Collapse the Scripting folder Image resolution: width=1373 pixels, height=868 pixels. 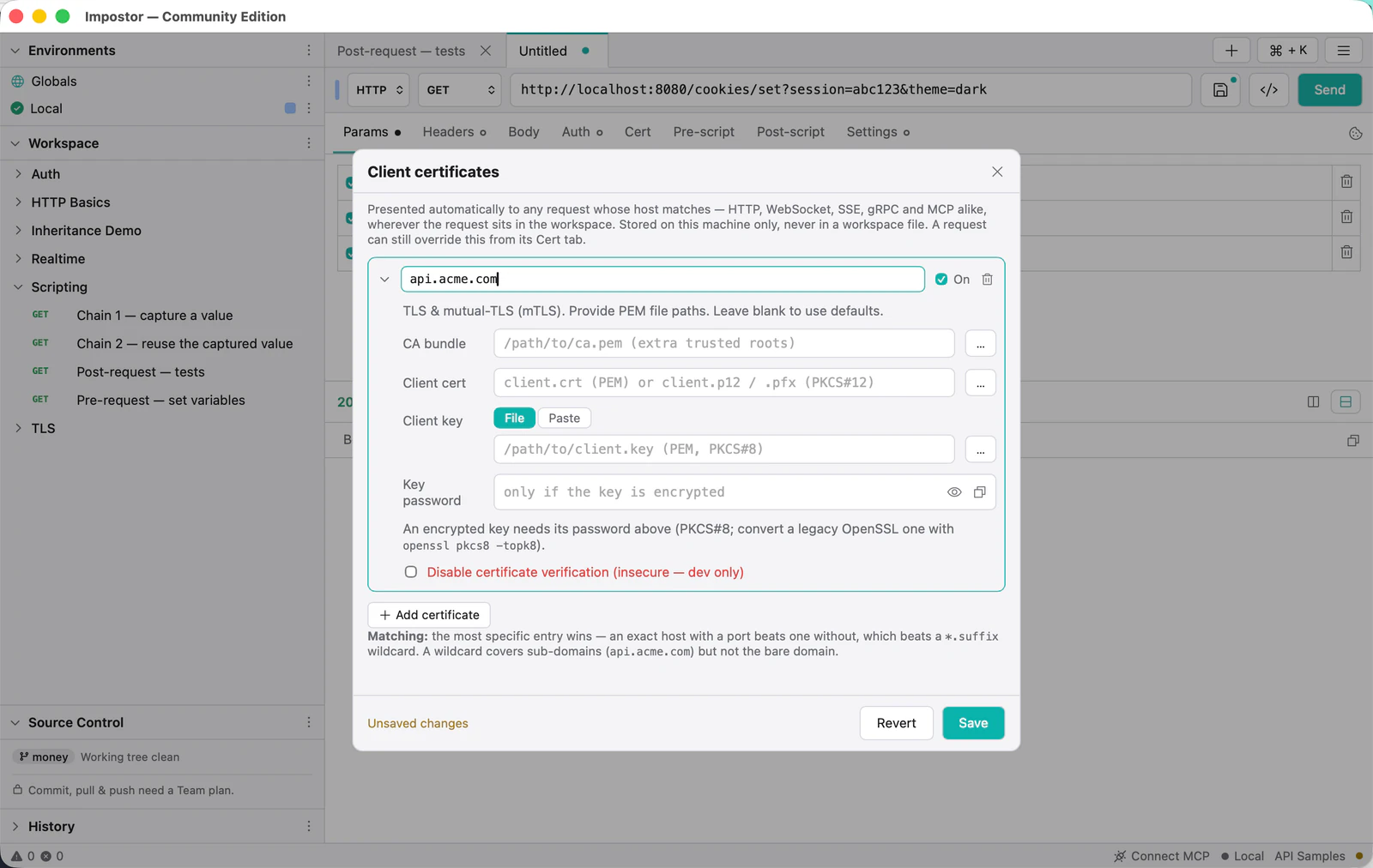click(18, 287)
